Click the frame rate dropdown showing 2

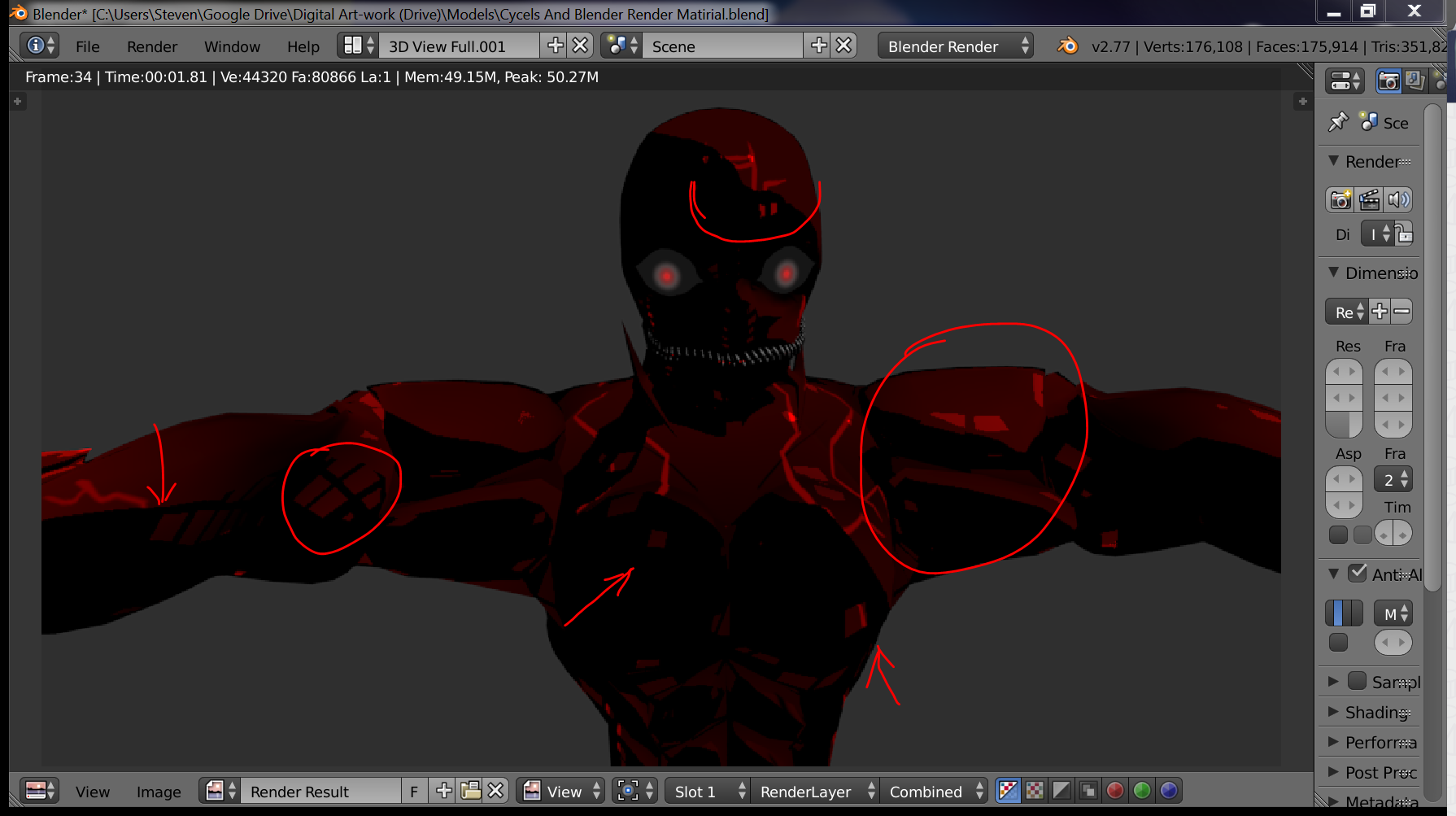[x=1393, y=479]
